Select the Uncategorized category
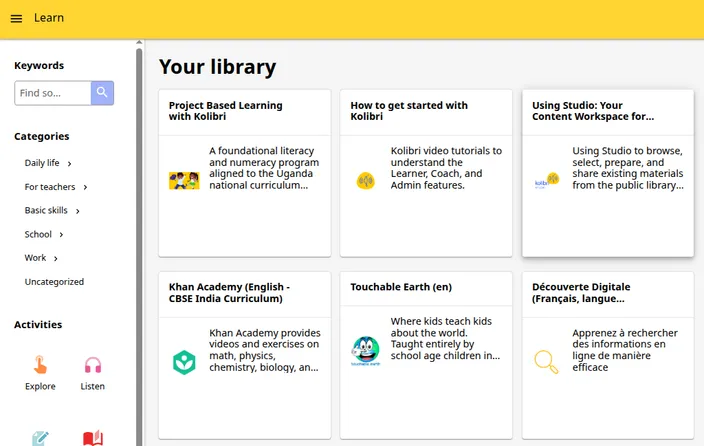This screenshot has width=704, height=446. click(x=54, y=282)
